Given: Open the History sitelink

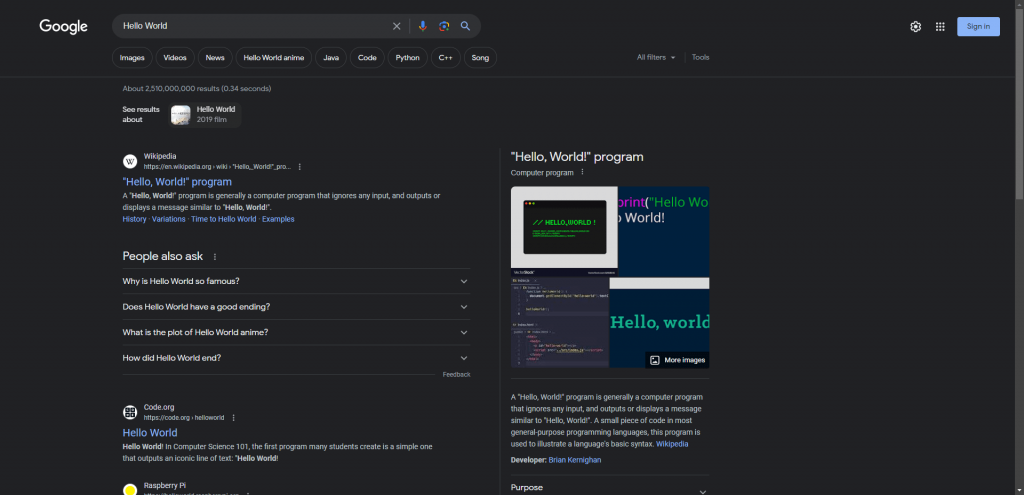Looking at the screenshot, I should tap(135, 219).
